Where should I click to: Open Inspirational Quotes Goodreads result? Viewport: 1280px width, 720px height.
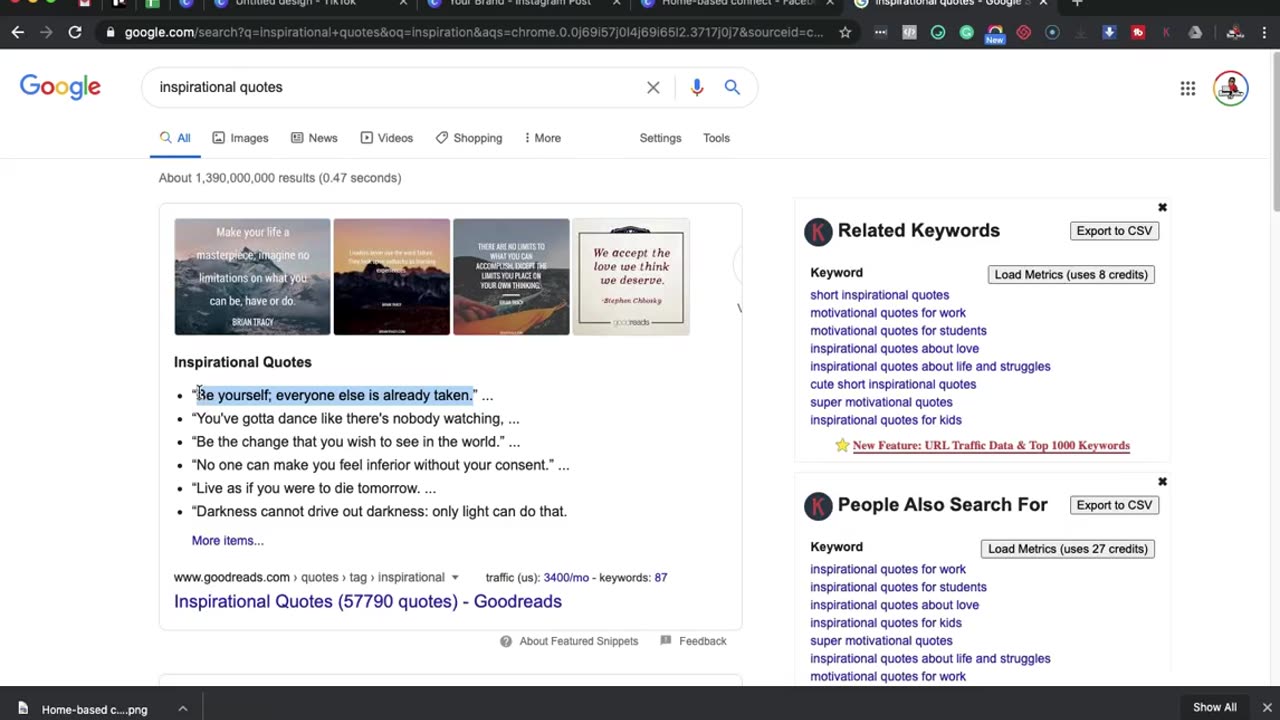(x=368, y=601)
